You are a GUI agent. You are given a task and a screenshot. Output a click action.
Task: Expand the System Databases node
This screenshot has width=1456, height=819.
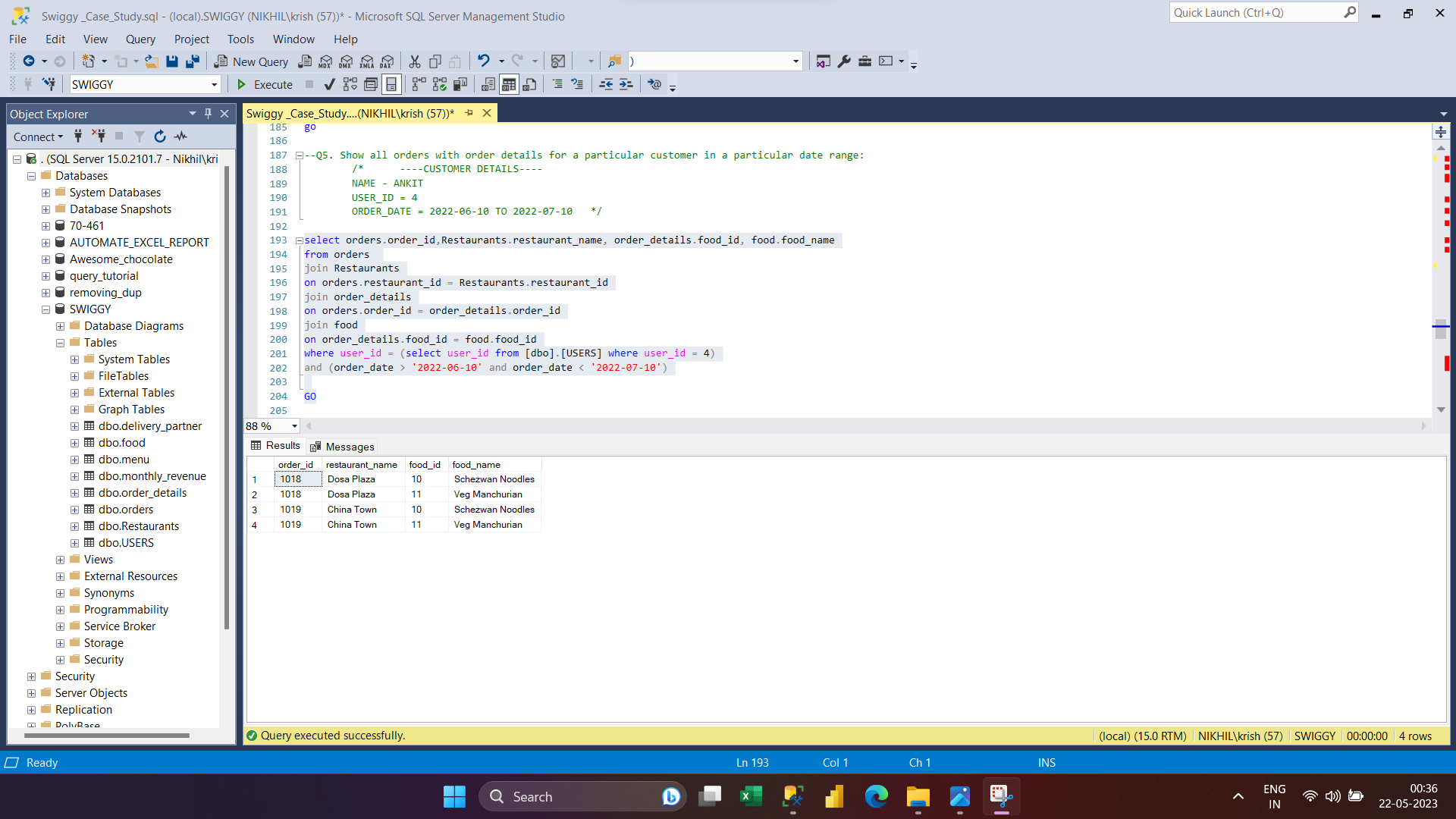click(45, 193)
